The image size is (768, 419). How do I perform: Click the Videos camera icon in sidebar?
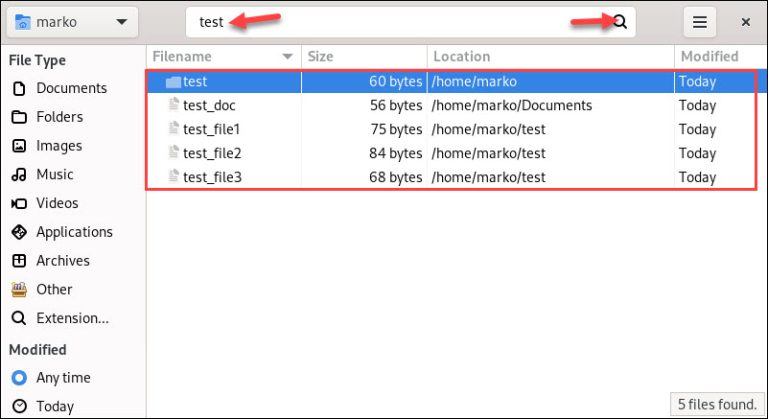(19, 203)
